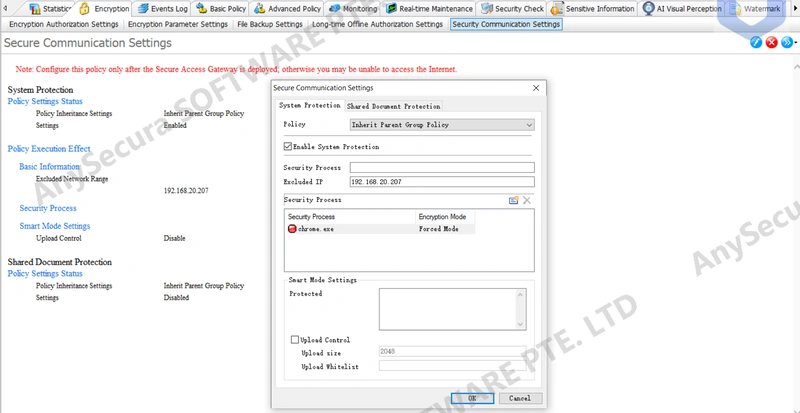Click the blue edit policy icon
Viewport: 800px width, 413px height.
[x=756, y=42]
